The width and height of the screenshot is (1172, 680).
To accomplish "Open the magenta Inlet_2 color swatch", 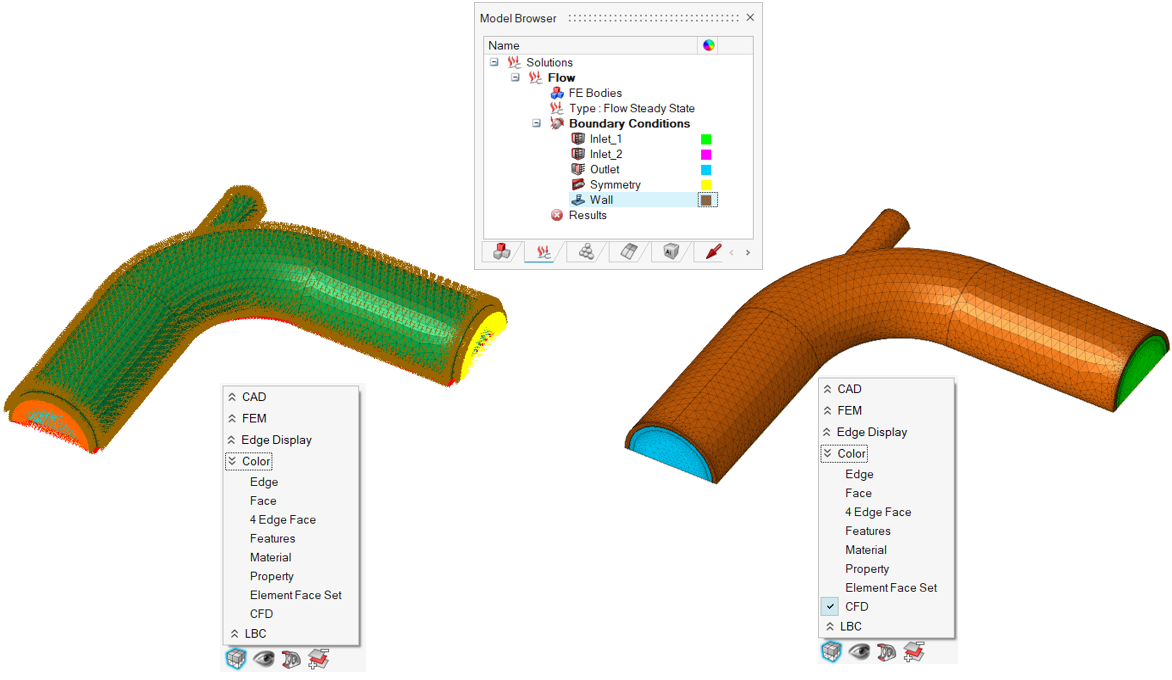I will (706, 155).
